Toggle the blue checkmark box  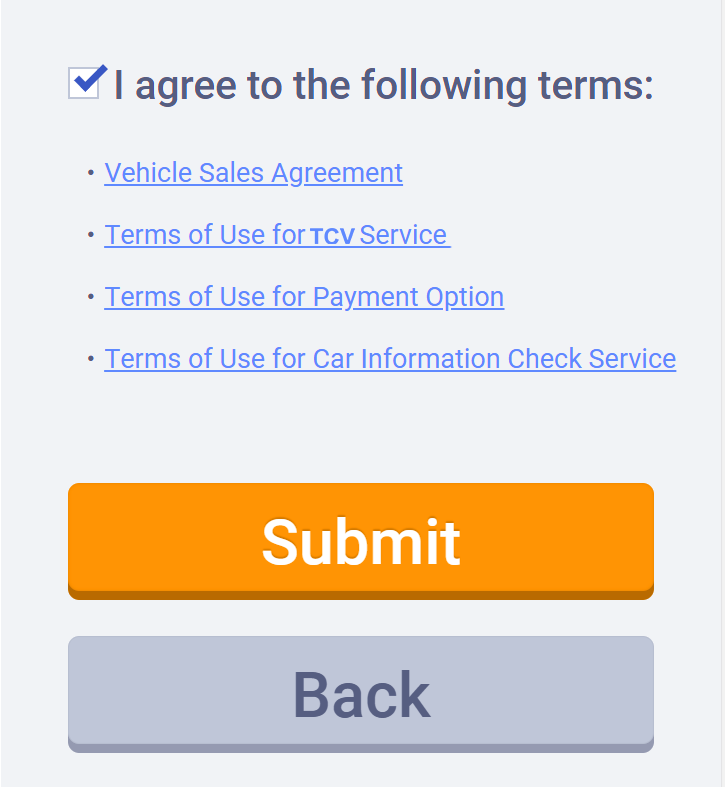85,83
